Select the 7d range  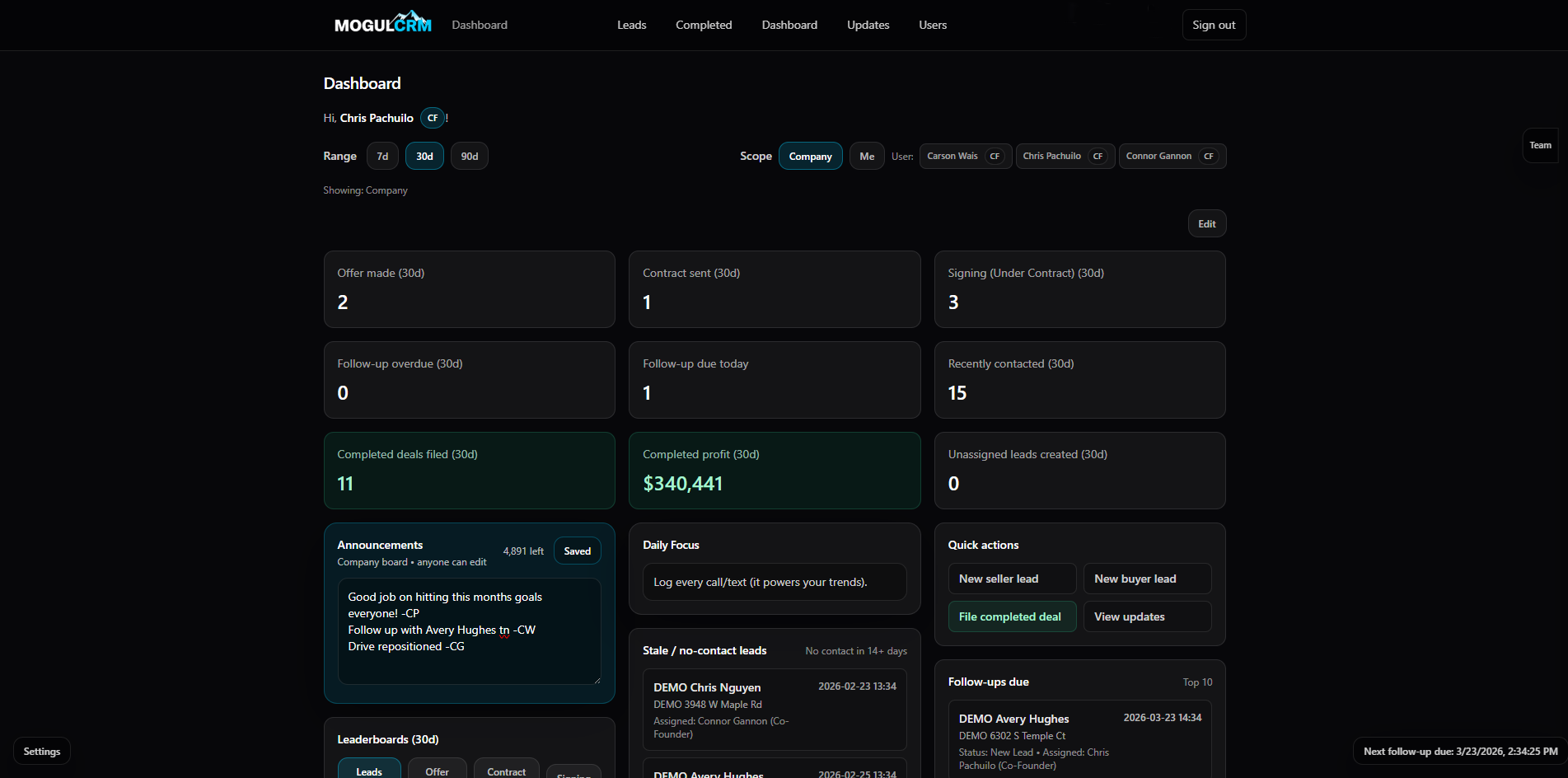(x=381, y=156)
